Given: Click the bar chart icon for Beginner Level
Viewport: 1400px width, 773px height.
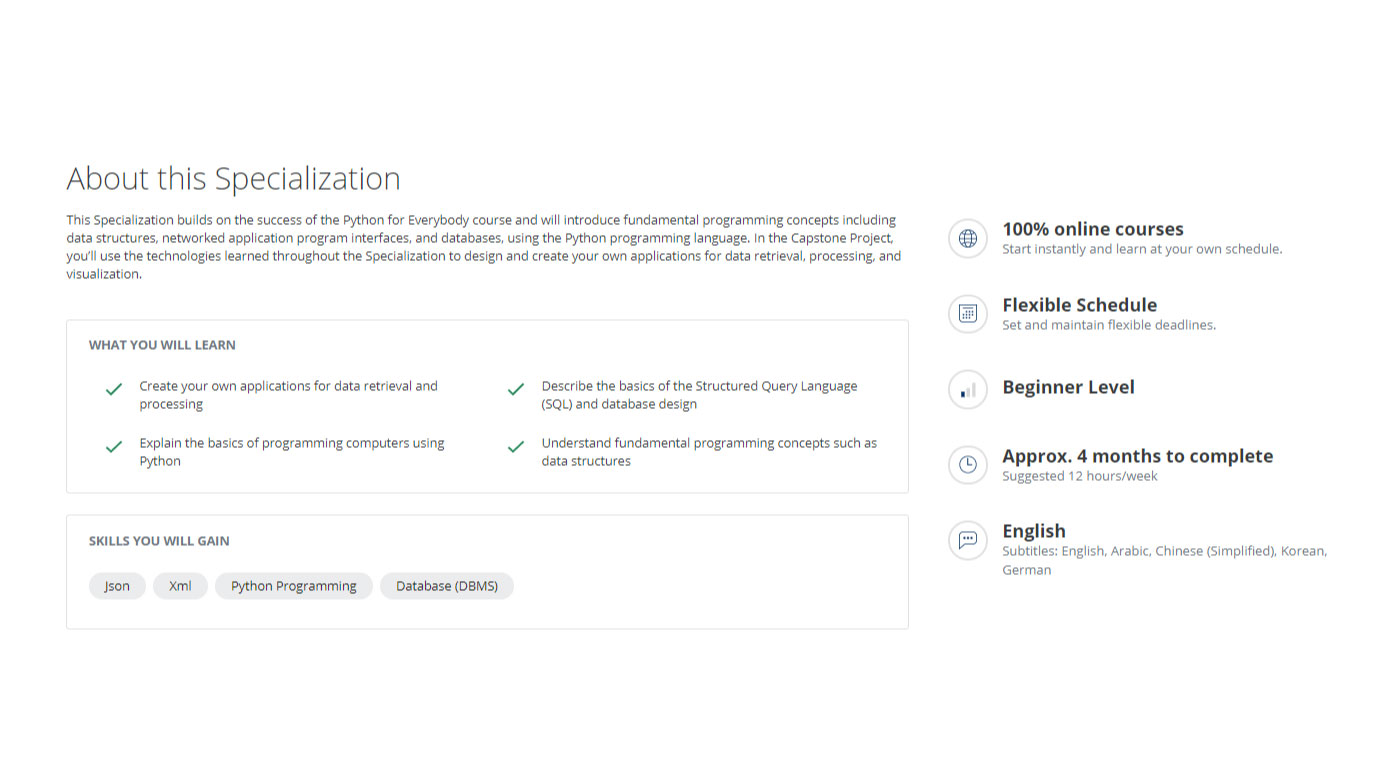Looking at the screenshot, I should coord(967,389).
